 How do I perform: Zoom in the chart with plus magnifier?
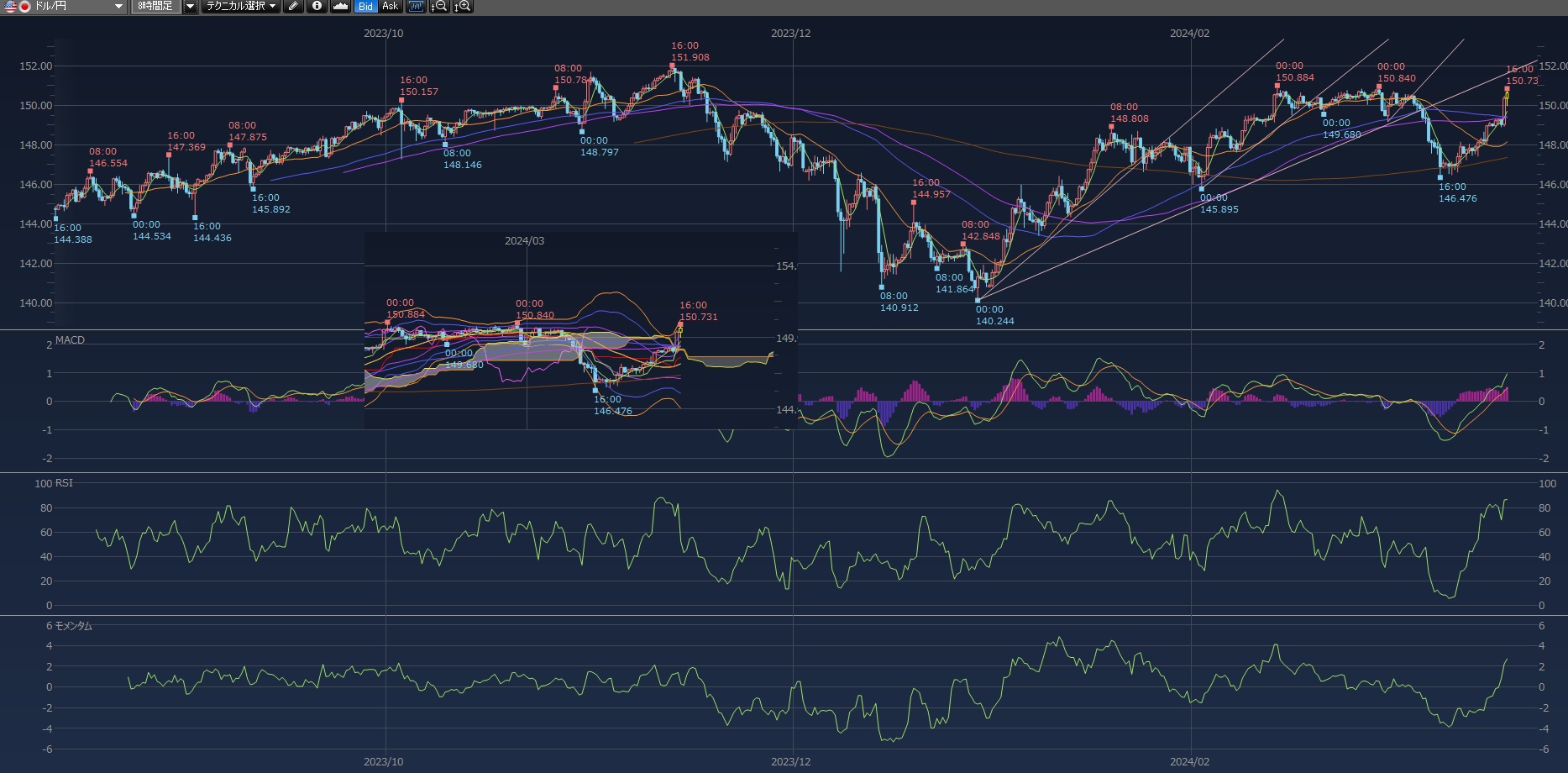tap(463, 7)
